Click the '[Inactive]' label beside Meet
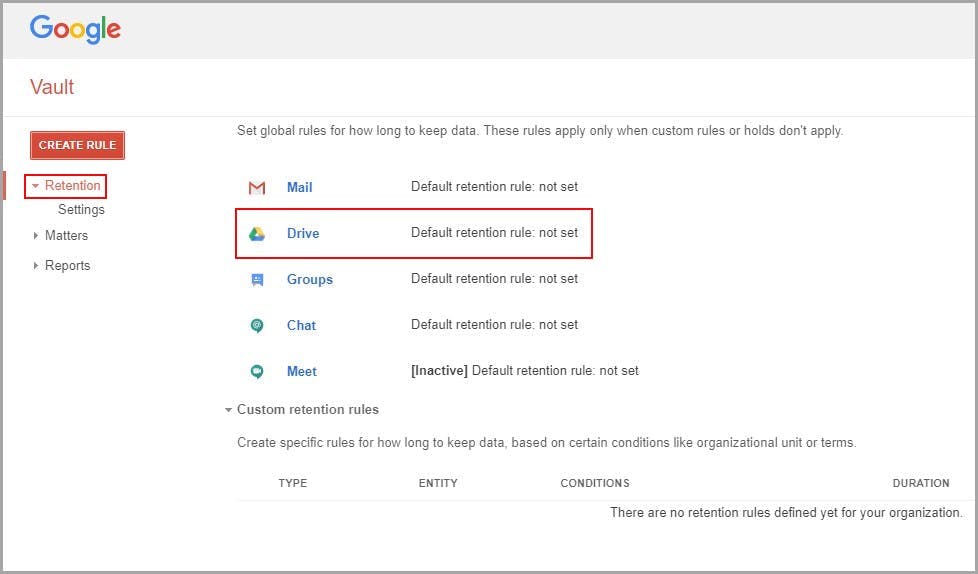 [x=439, y=371]
